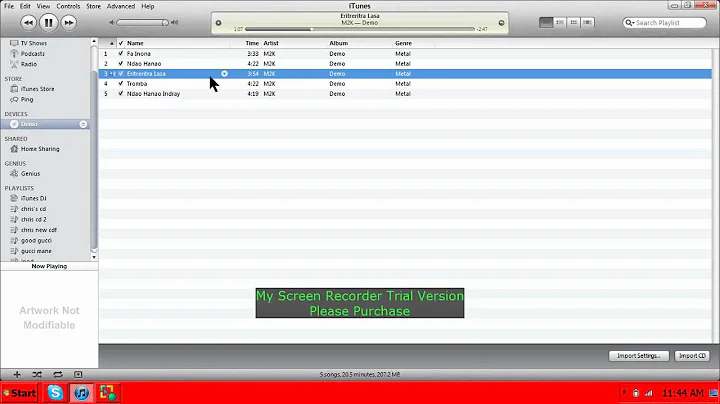Open the chris cd 2 playlist
This screenshot has height=404, width=720.
point(34,219)
